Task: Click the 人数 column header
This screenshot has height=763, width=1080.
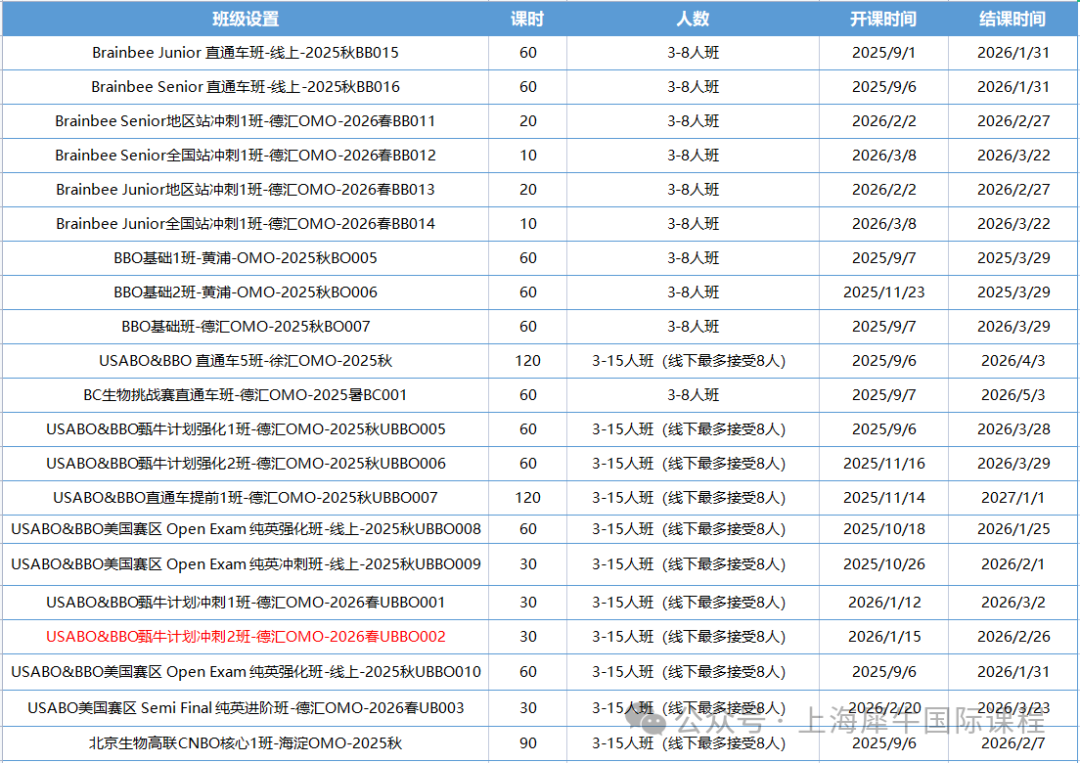Action: 693,19
